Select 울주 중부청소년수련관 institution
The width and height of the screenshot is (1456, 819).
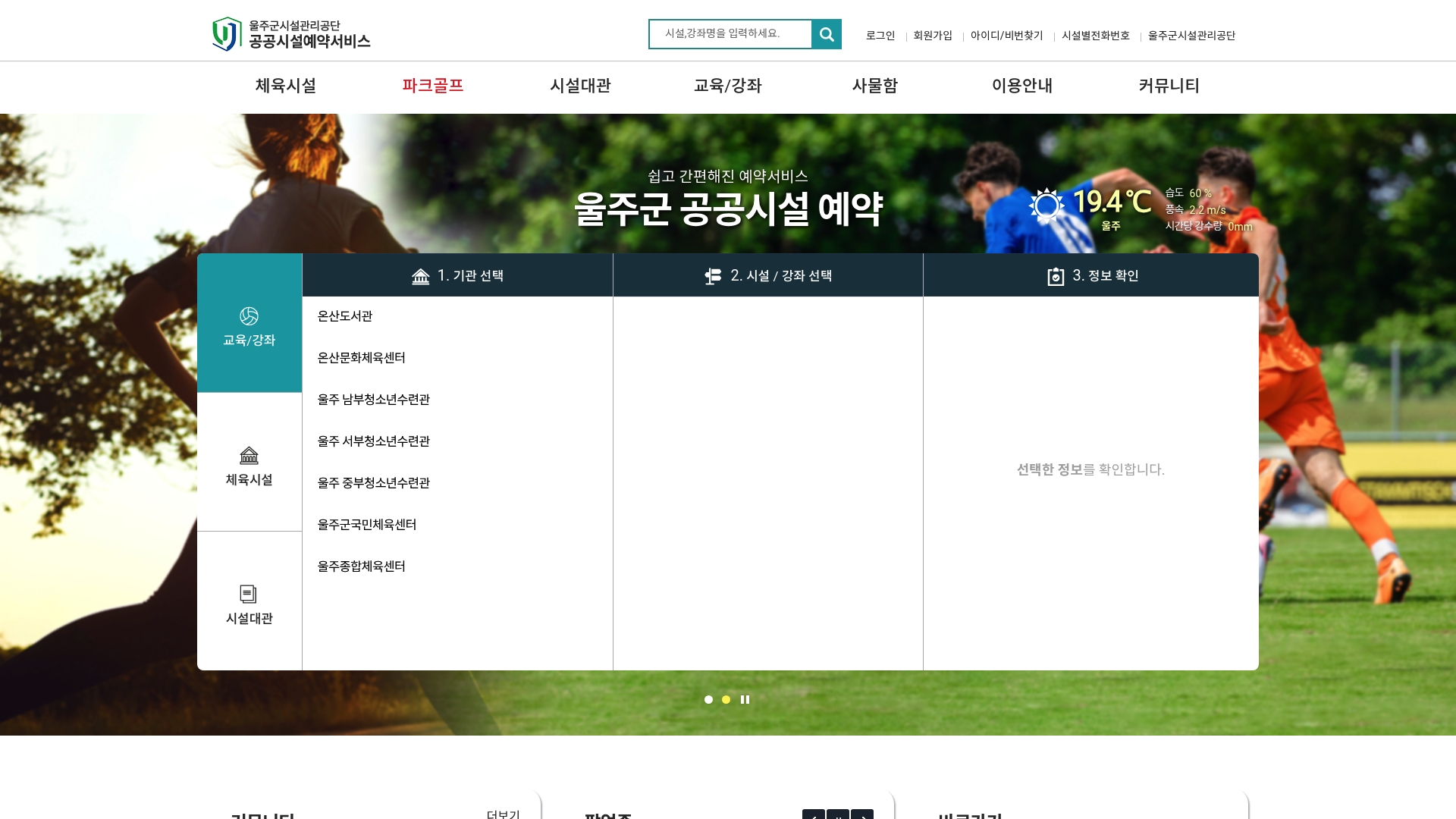(374, 483)
